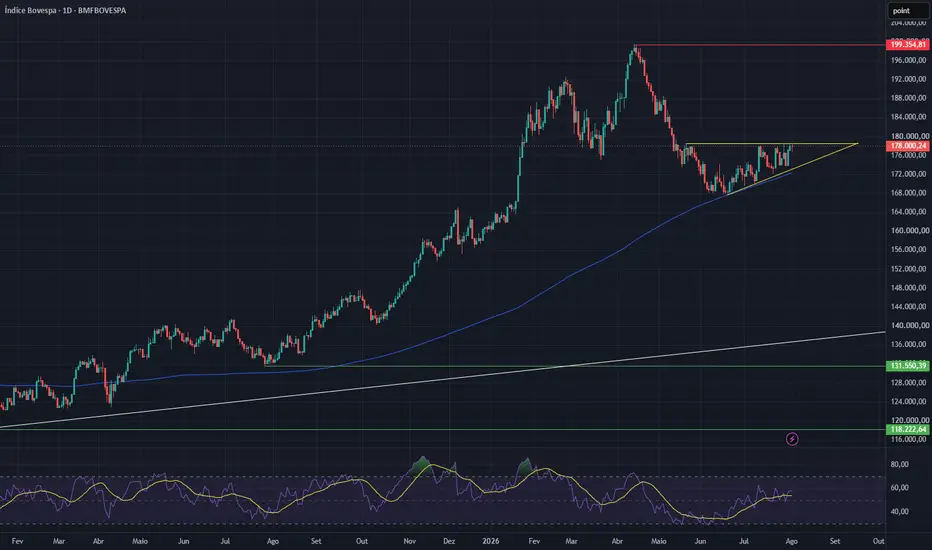Click 164.000,00 on the price axis
The height and width of the screenshot is (550, 932).
pyautogui.click(x=908, y=212)
